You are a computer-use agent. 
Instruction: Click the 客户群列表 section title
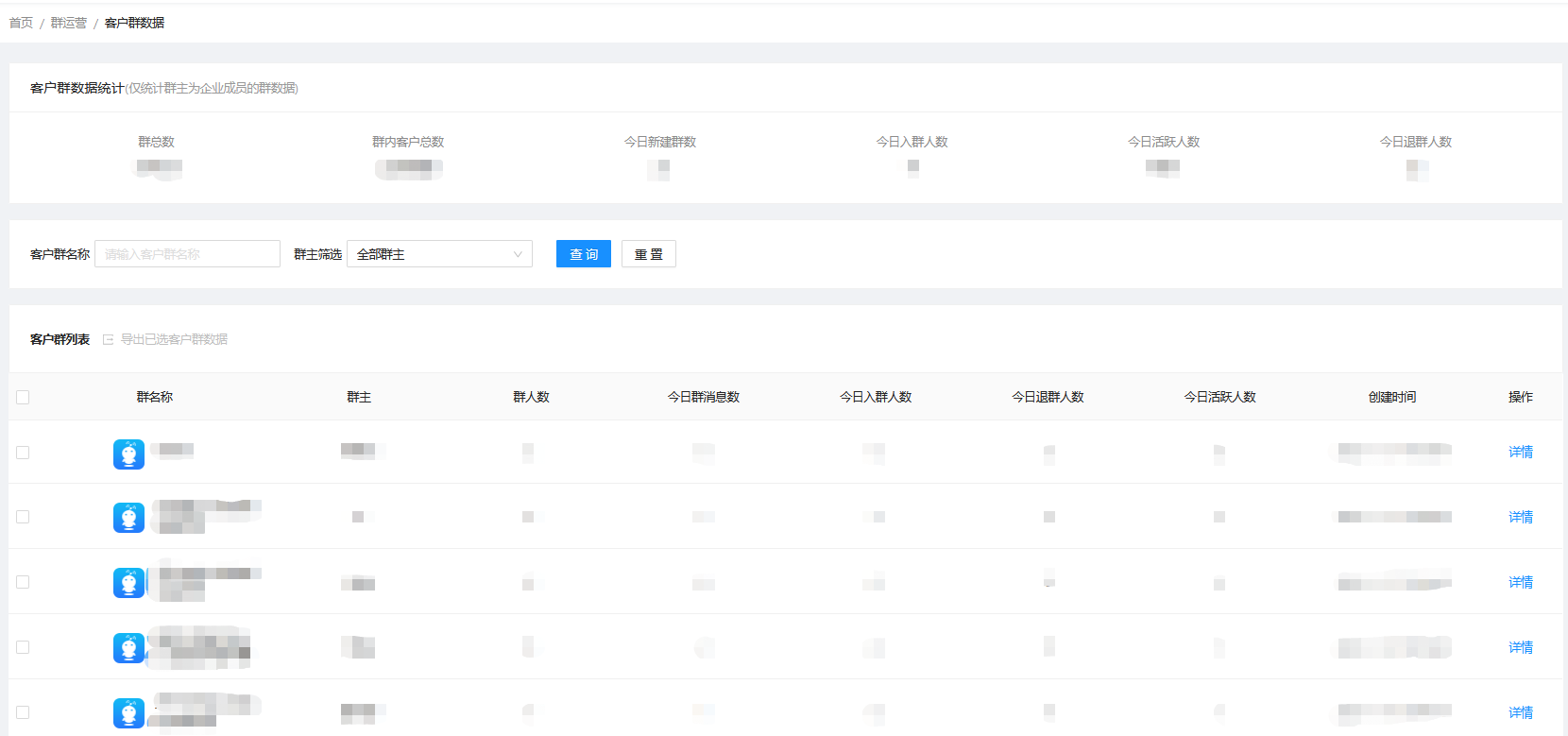60,339
